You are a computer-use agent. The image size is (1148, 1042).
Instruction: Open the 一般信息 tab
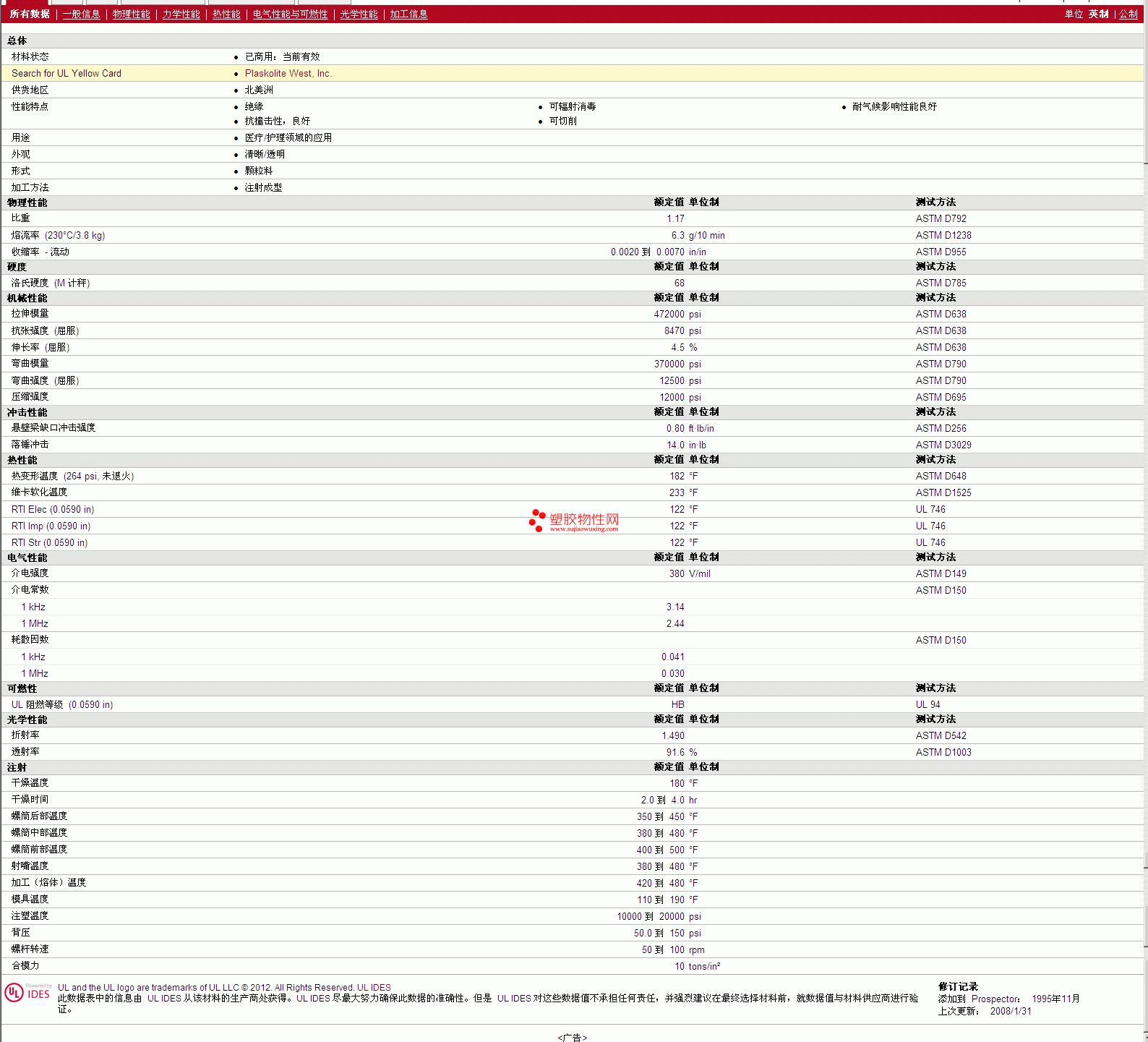82,14
